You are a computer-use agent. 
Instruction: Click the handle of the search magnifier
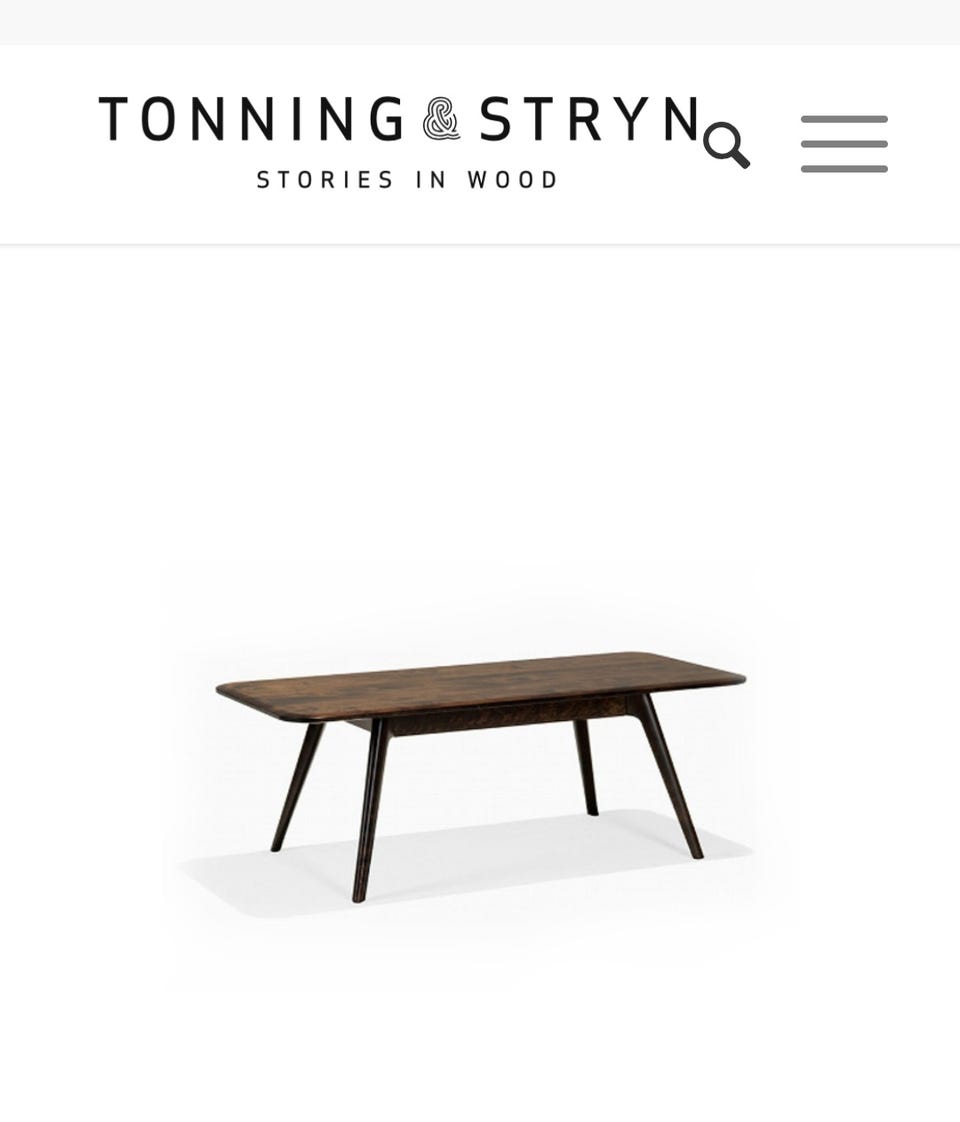738,157
